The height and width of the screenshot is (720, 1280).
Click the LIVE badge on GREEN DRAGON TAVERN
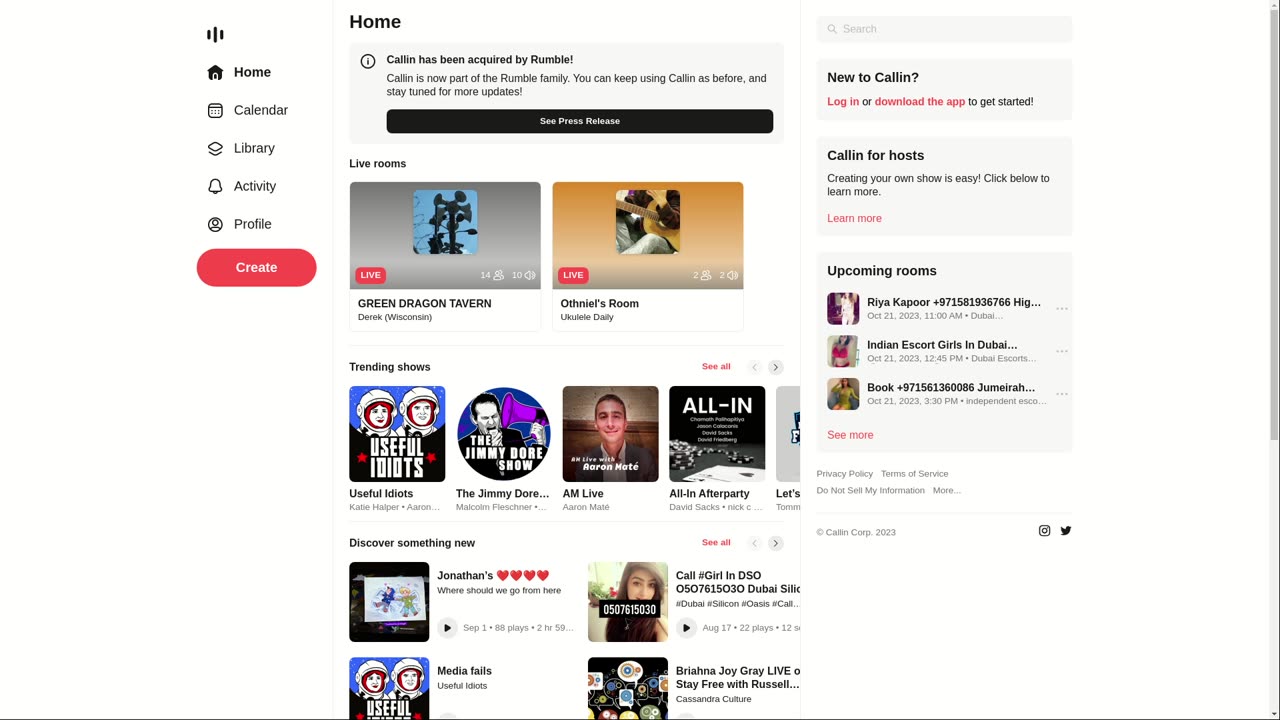point(370,275)
